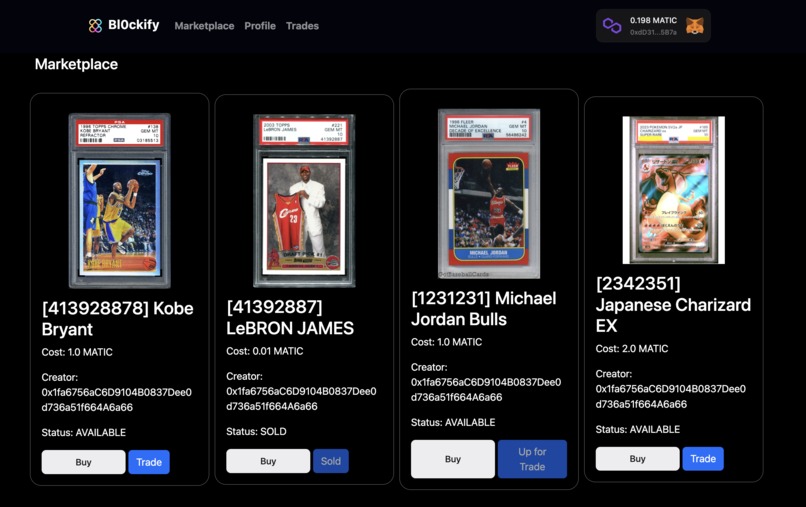Go to the Trades page
Screen dimensions: 806x507
(x=302, y=26)
